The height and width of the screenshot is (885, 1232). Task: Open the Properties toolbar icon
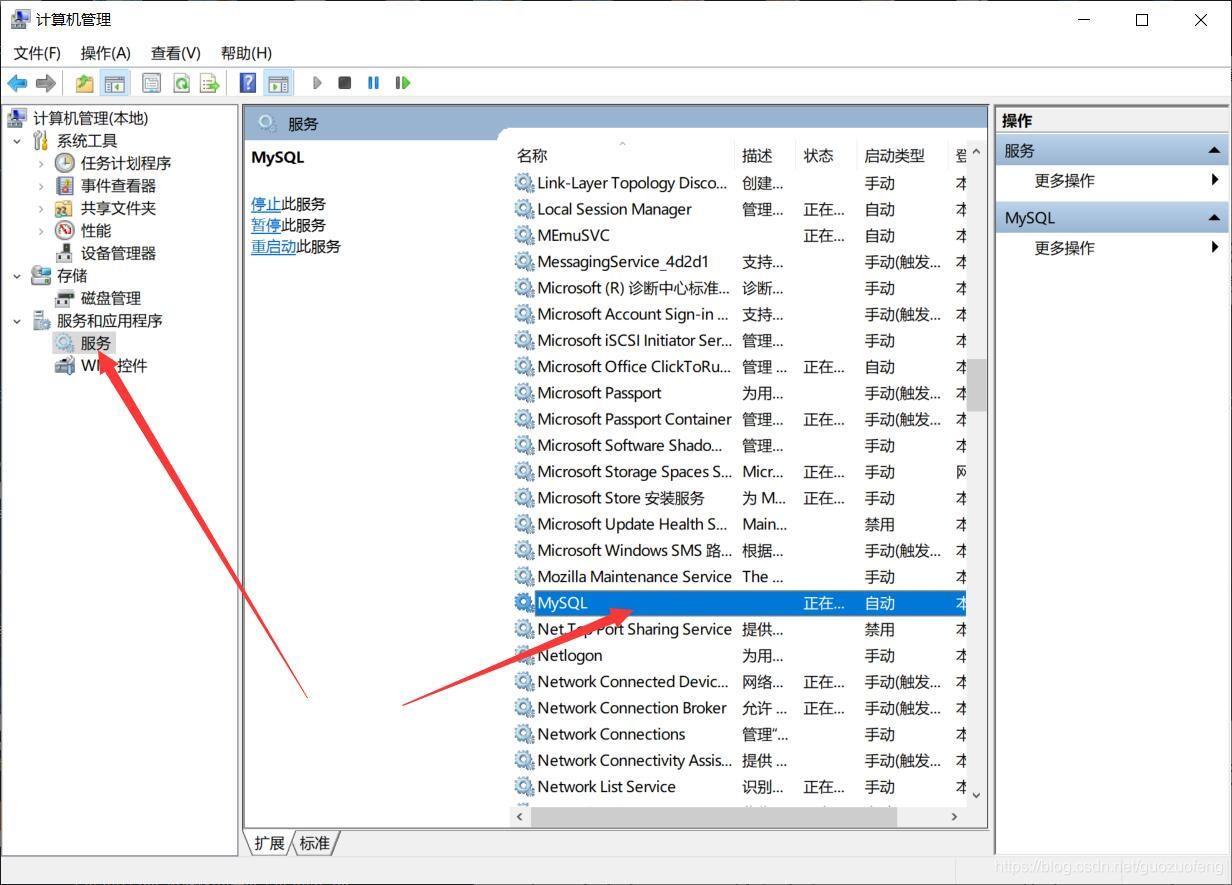[x=151, y=83]
